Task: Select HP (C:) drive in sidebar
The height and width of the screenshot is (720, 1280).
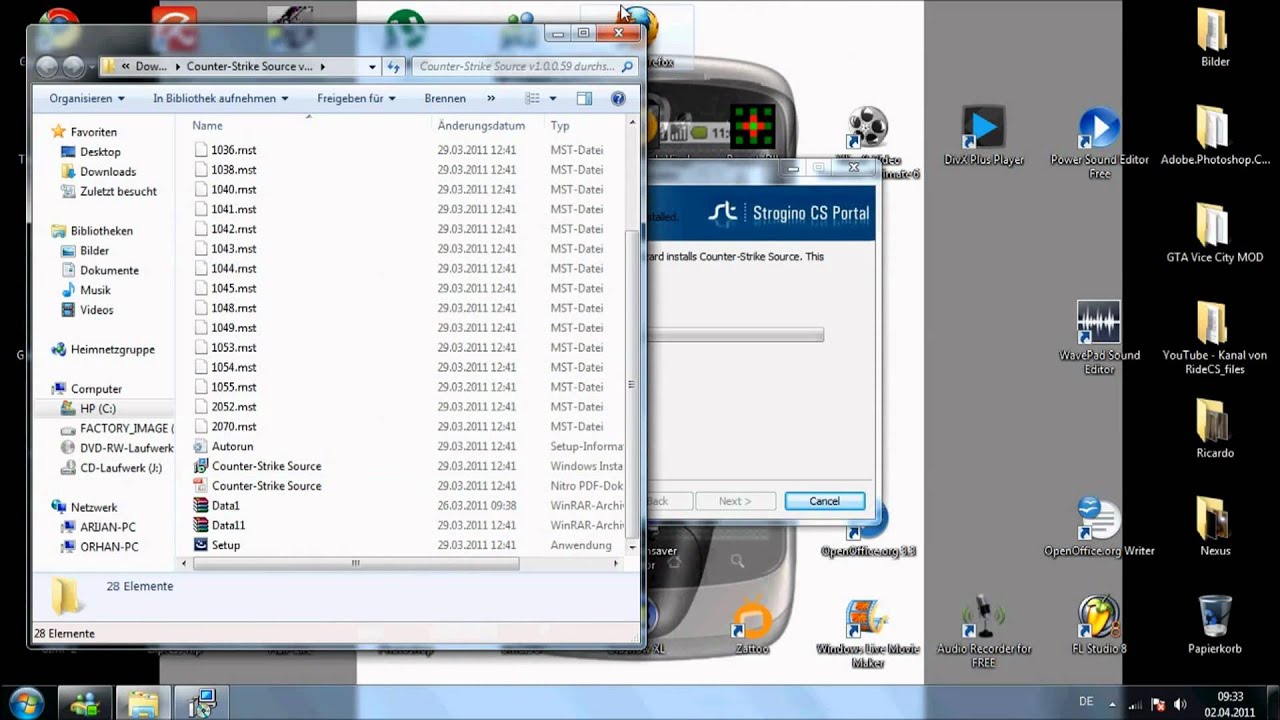Action: point(97,408)
